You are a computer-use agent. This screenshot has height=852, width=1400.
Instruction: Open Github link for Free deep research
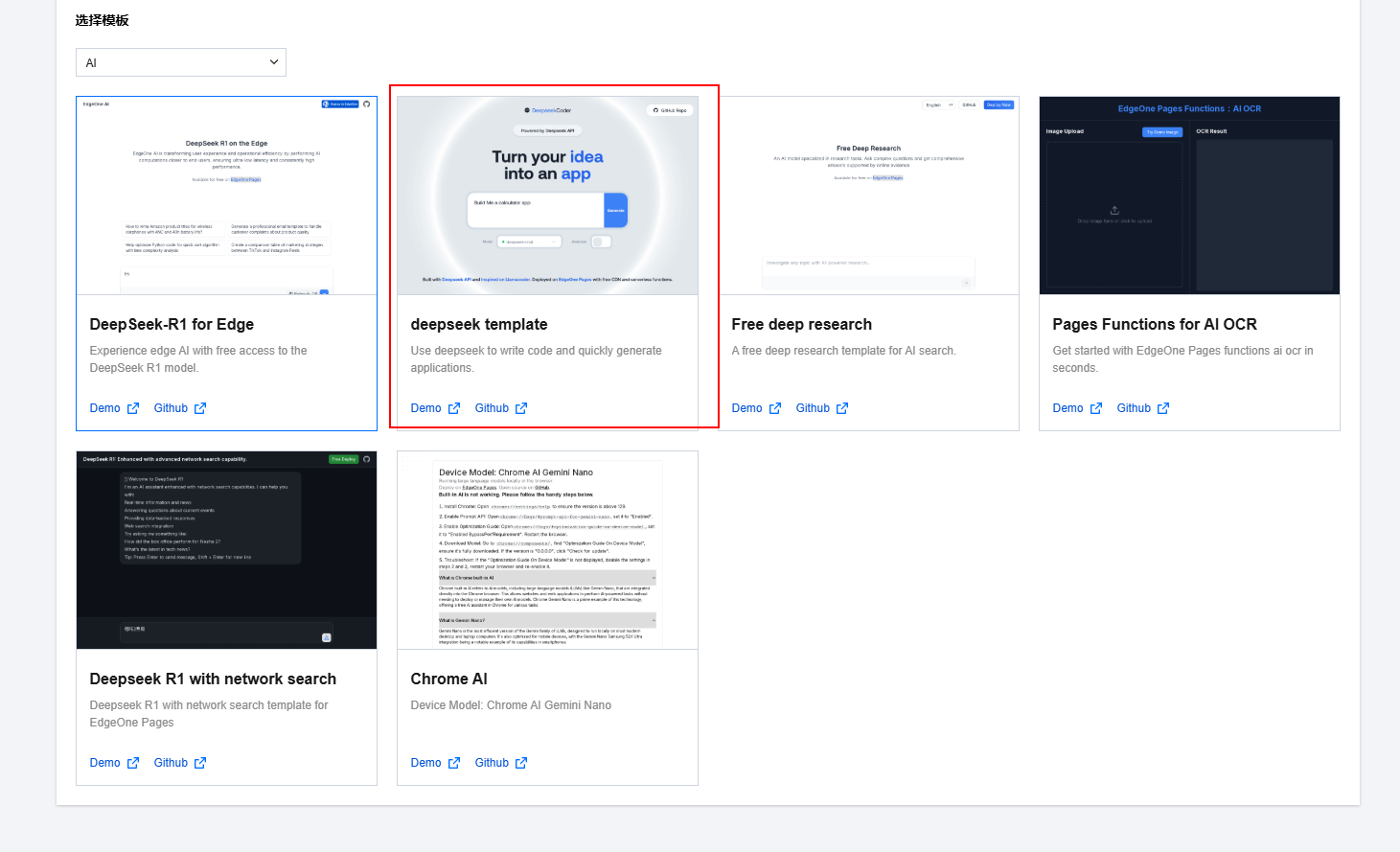click(x=813, y=408)
